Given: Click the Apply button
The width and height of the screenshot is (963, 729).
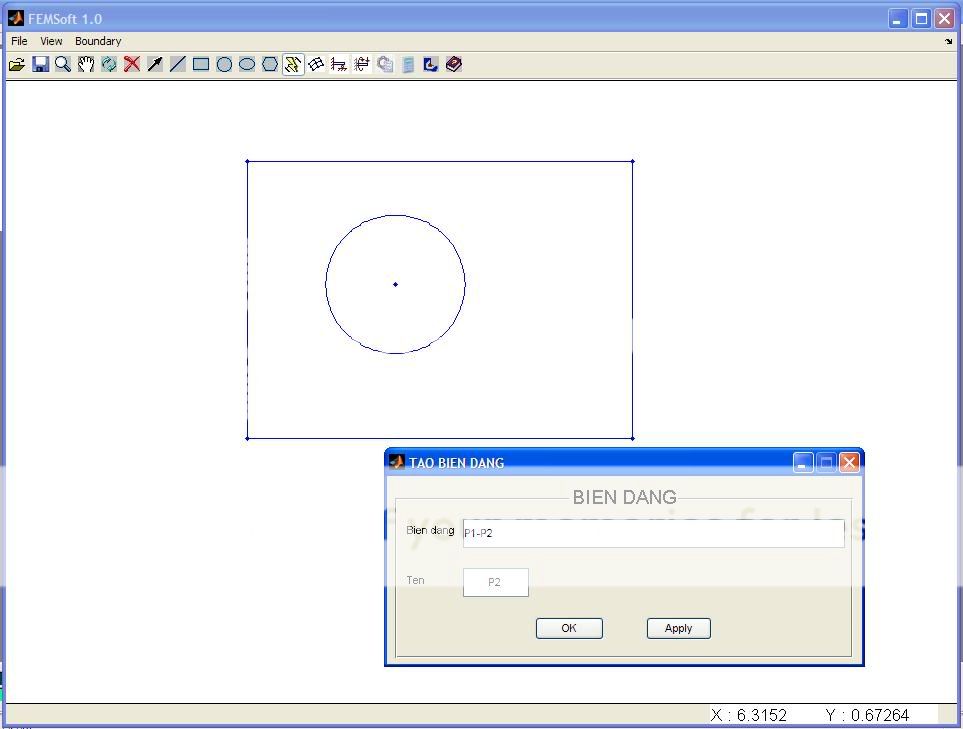Looking at the screenshot, I should coord(678,628).
